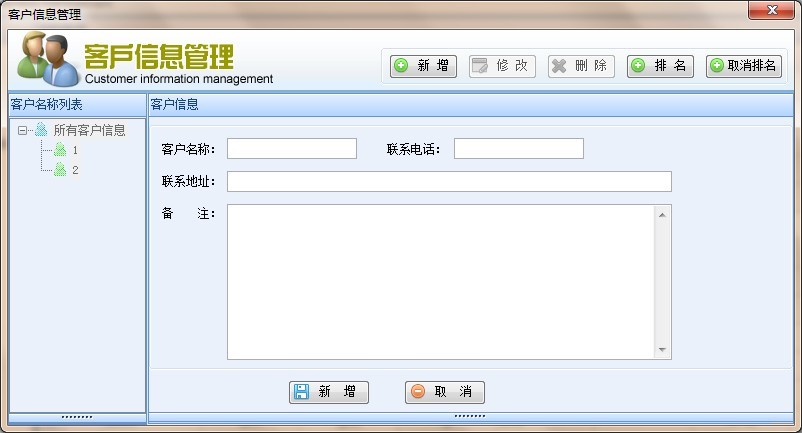Click the 取消排名 toolbar button
The width and height of the screenshot is (802, 433).
coord(743,66)
